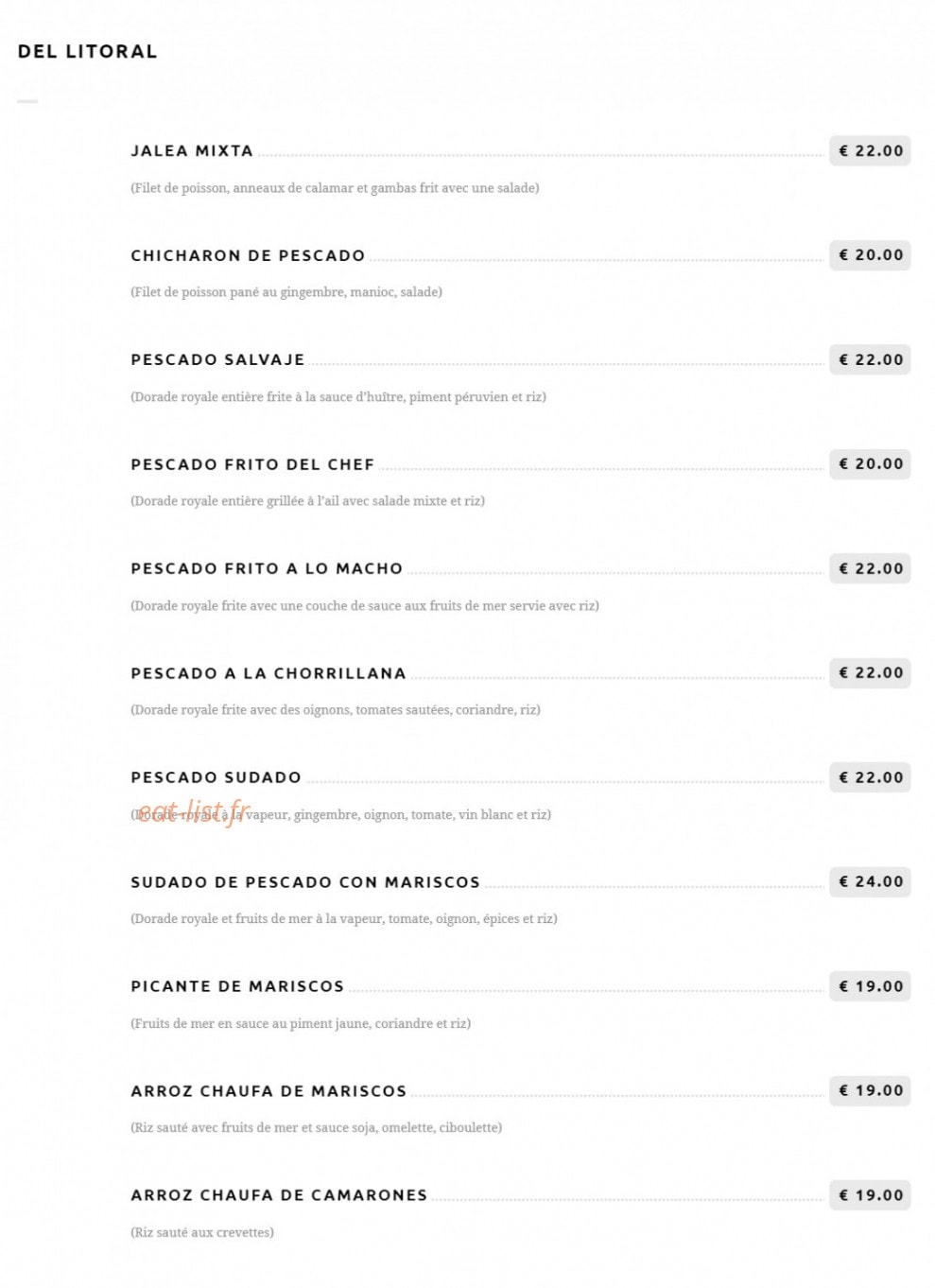Click the price badge for Pescado Salvaje
The image size is (935, 1288).
coord(870,360)
